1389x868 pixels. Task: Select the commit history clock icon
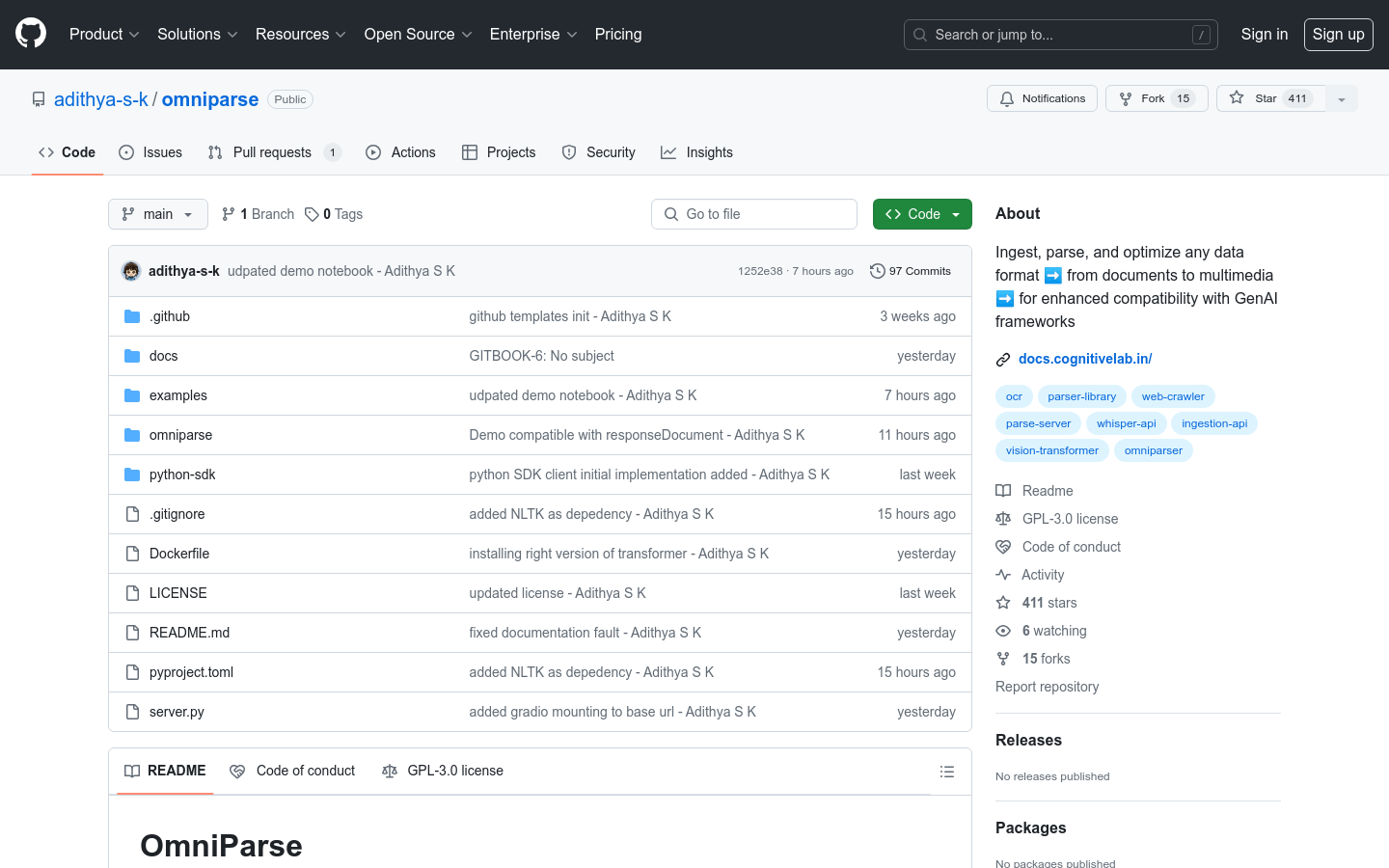click(x=877, y=271)
